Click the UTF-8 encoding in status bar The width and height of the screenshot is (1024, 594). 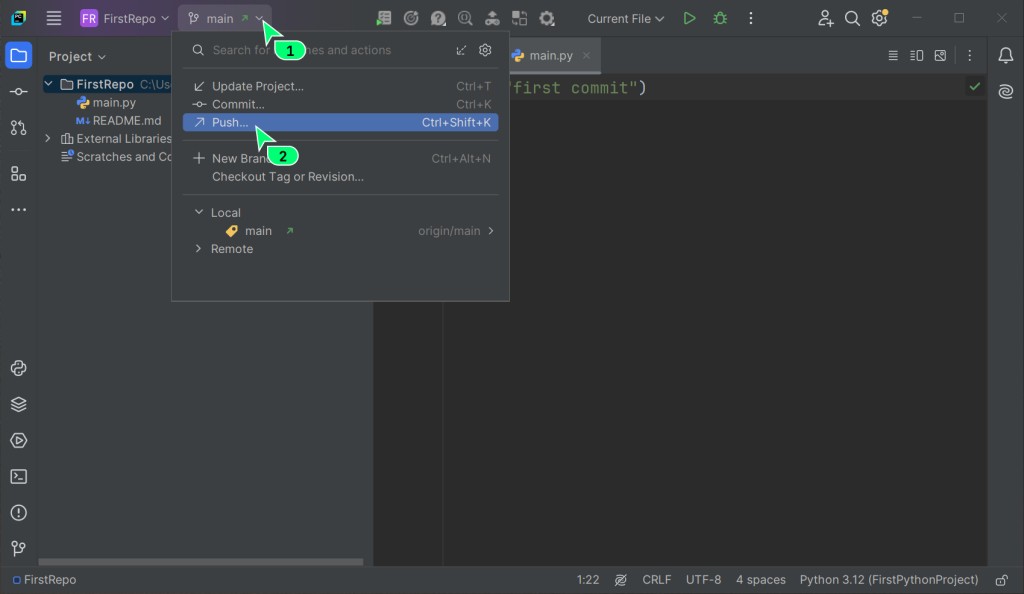click(703, 580)
